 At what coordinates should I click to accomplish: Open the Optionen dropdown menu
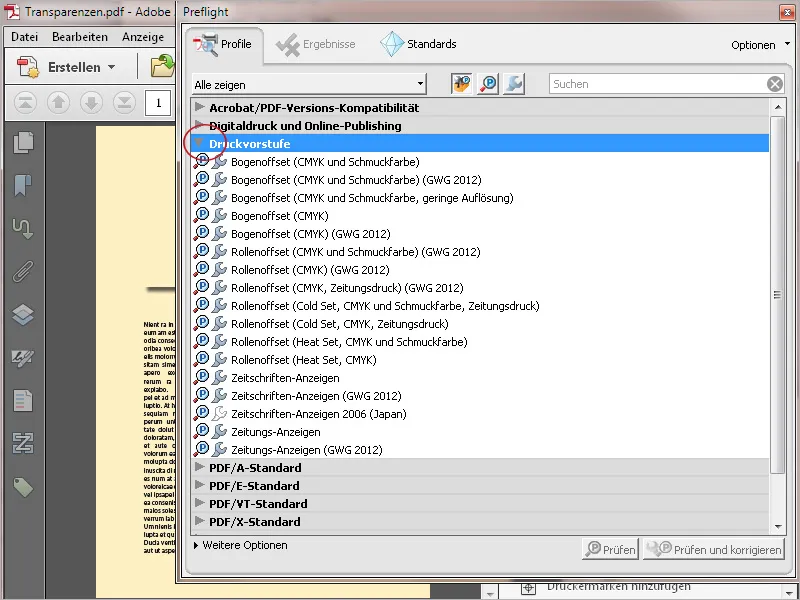(x=760, y=45)
